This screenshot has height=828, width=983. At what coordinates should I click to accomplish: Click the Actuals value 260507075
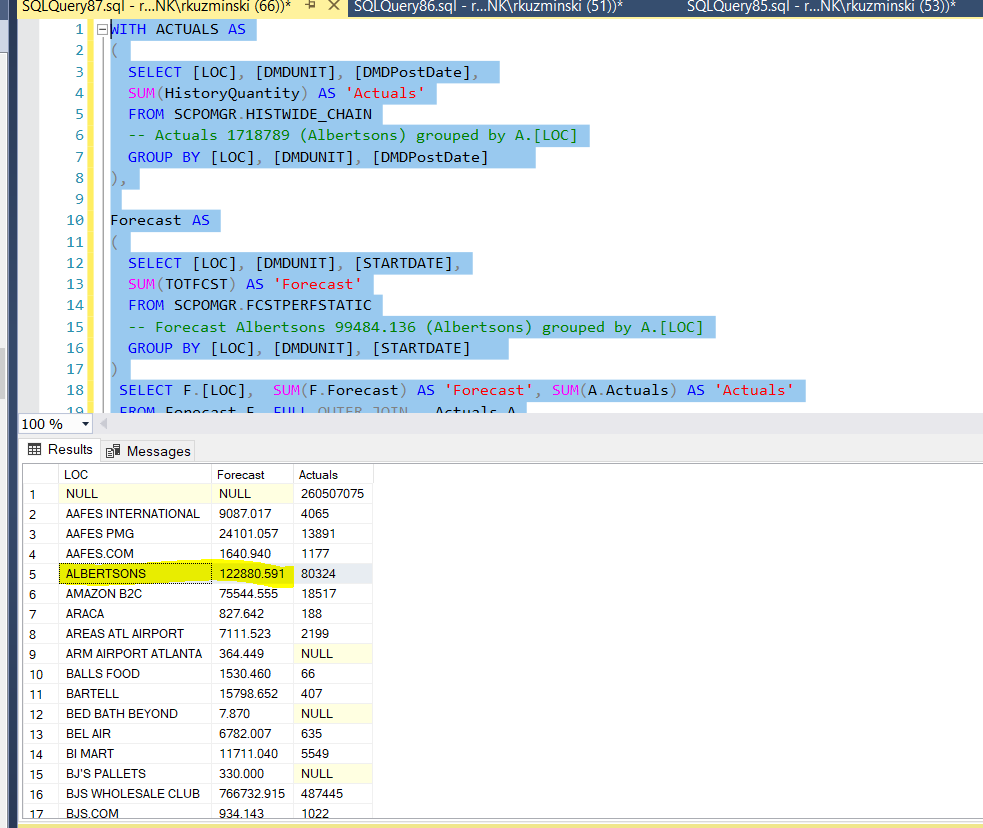point(332,494)
